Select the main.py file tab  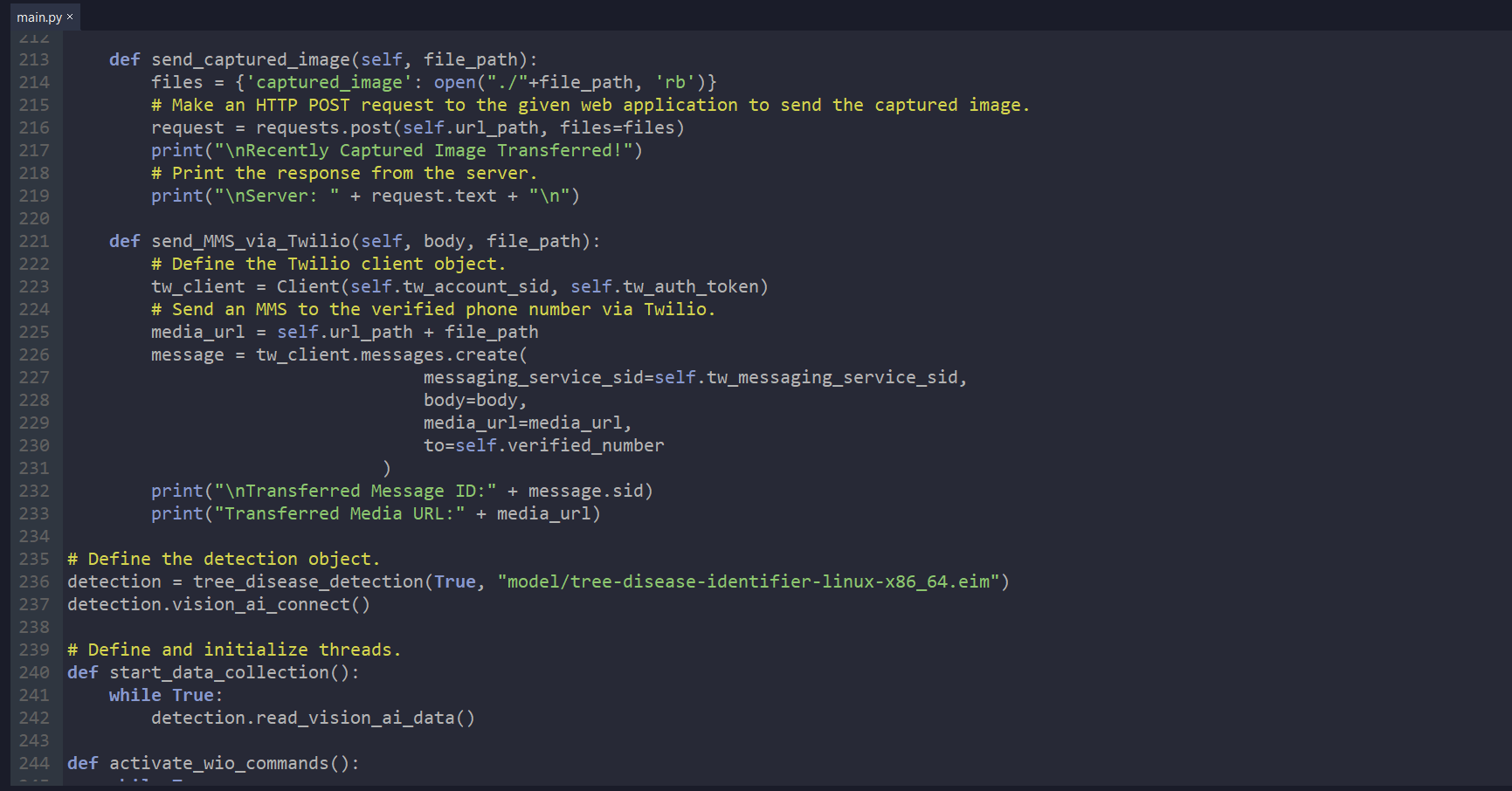[38, 17]
